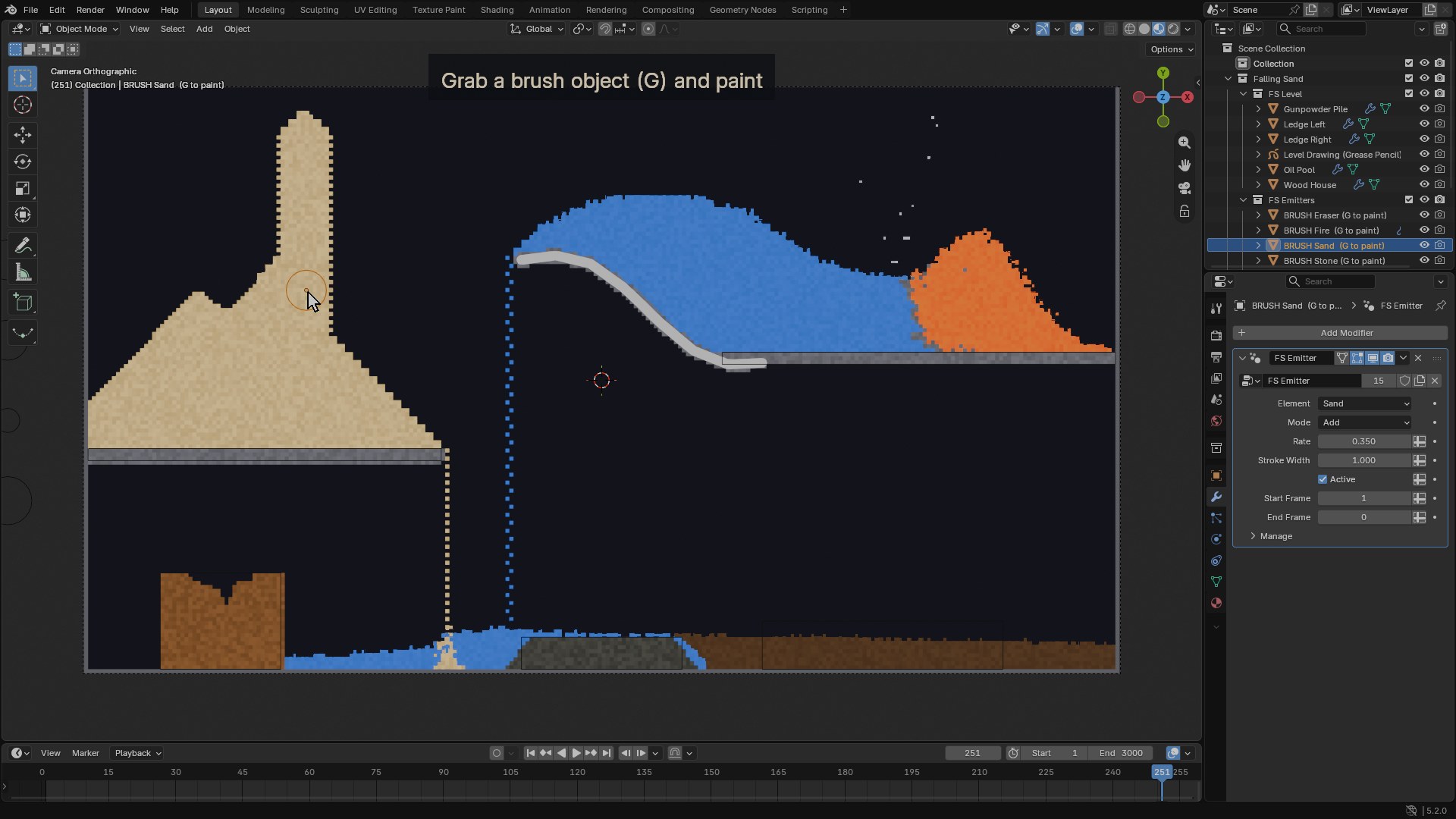Image resolution: width=1456 pixels, height=819 pixels.
Task: Open the World properties tab
Action: click(1216, 421)
